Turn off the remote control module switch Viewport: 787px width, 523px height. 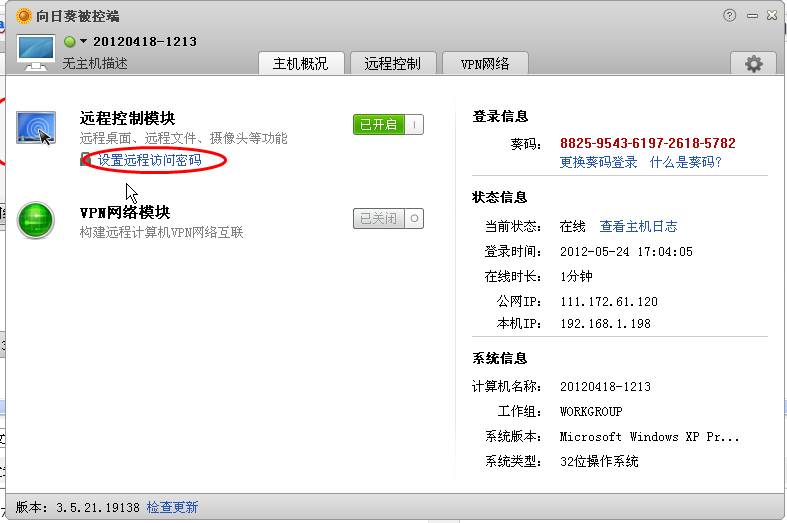point(388,124)
